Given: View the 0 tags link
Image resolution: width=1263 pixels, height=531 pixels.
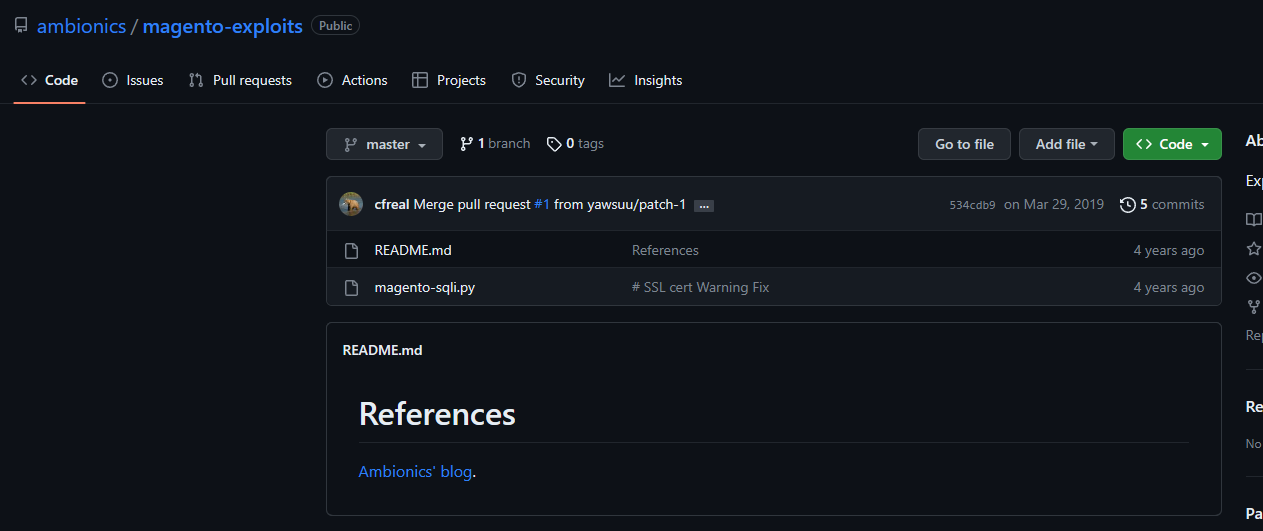Looking at the screenshot, I should [x=575, y=144].
